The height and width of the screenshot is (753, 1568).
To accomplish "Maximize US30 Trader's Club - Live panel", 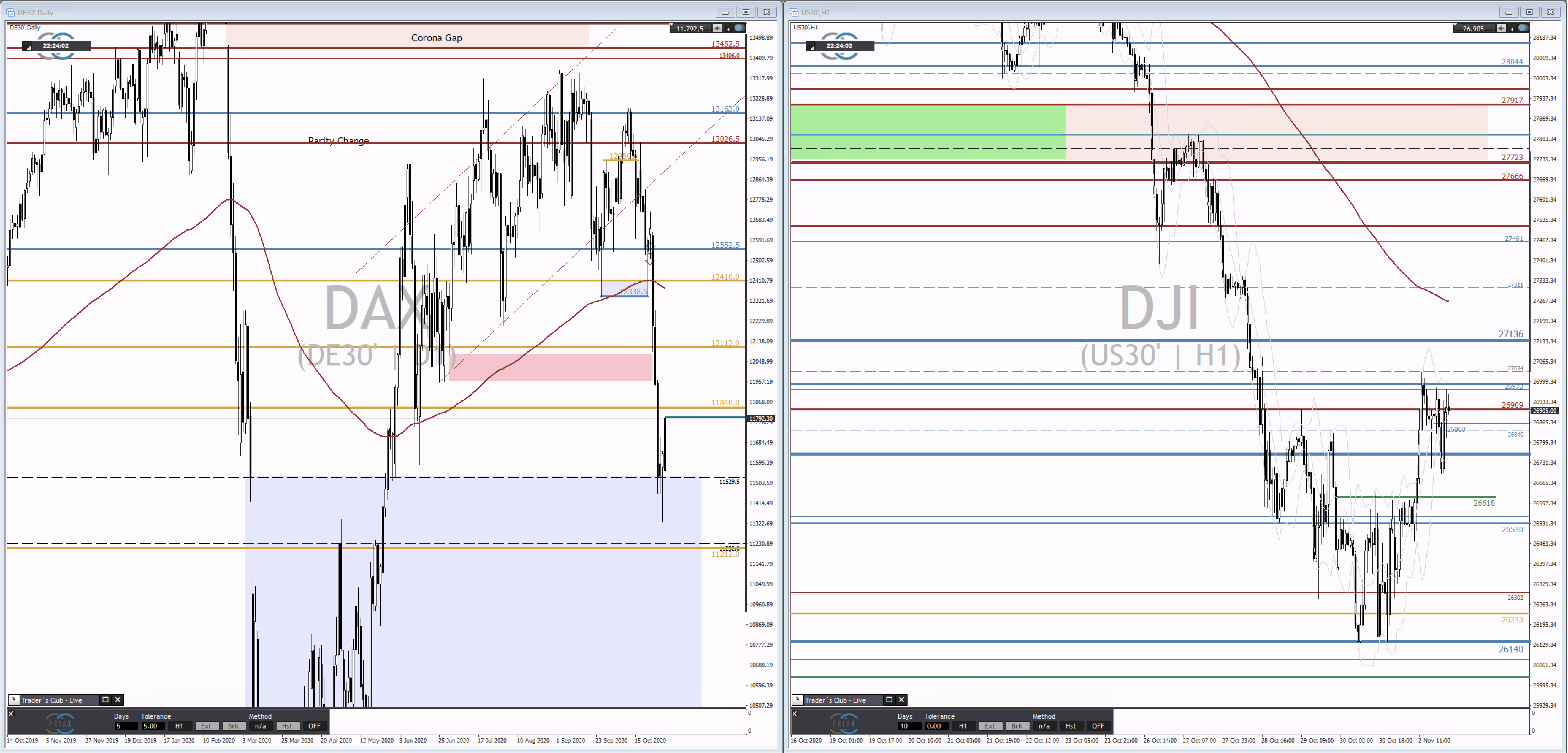I will point(889,700).
